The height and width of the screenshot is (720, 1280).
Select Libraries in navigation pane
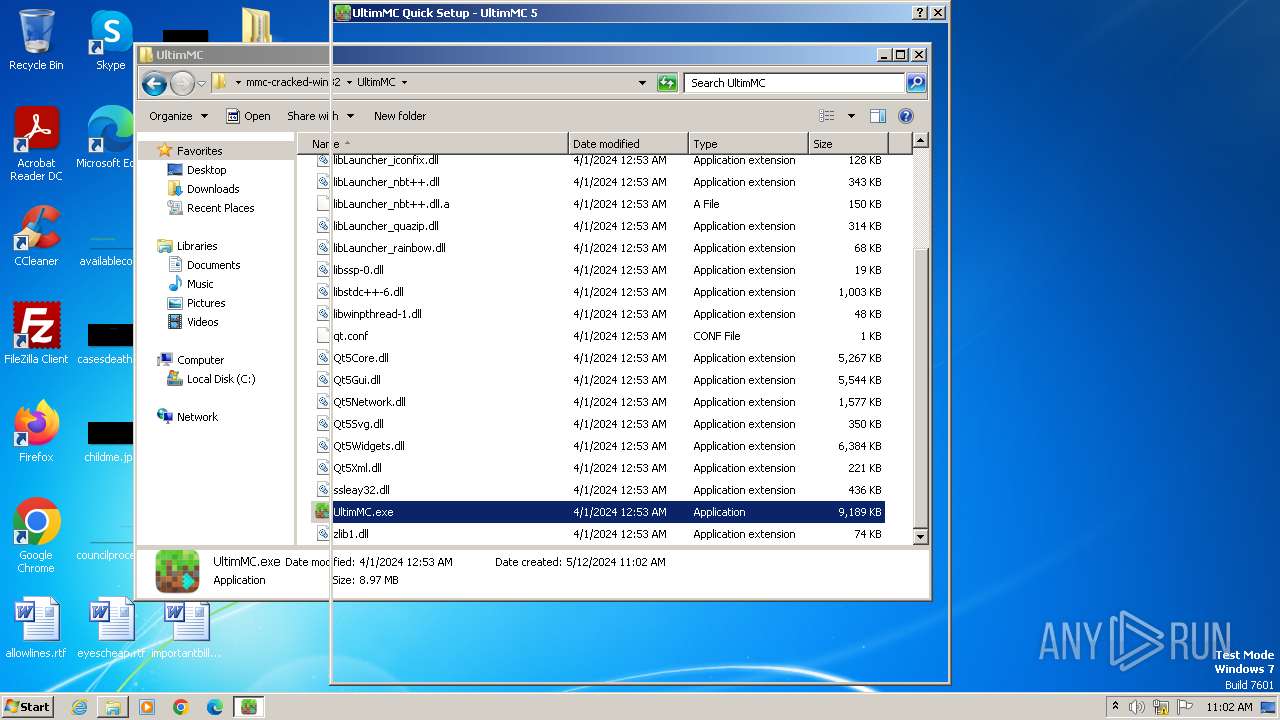[x=196, y=246]
